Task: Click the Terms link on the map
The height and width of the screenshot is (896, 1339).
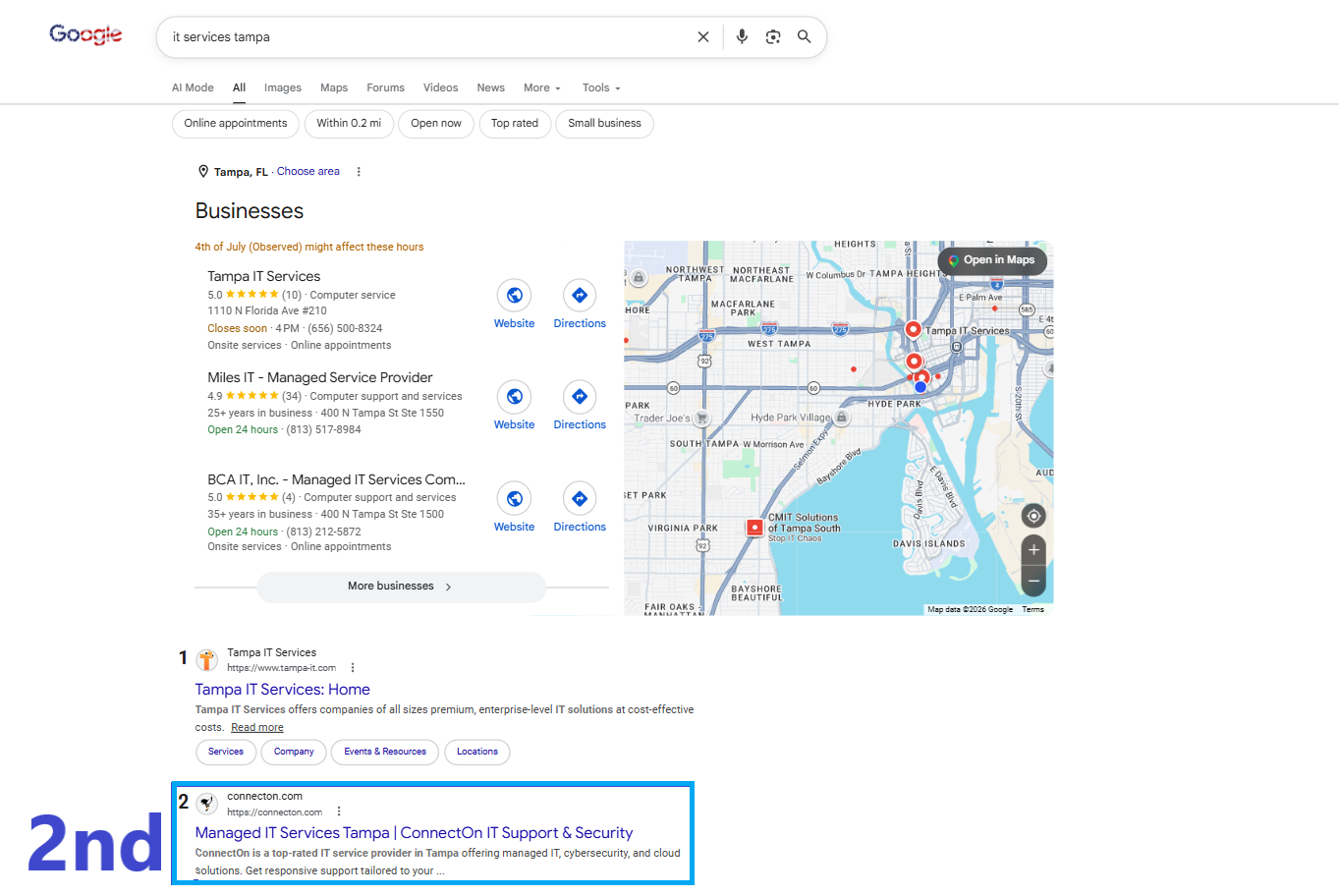Action: pyautogui.click(x=1032, y=610)
